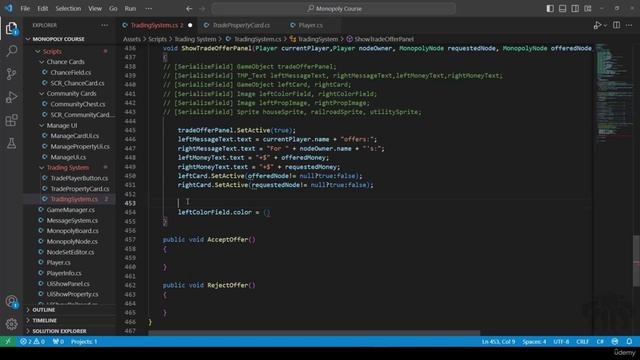The height and width of the screenshot is (360, 640).
Task: Open notifications bell in status bar
Action: 629,341
